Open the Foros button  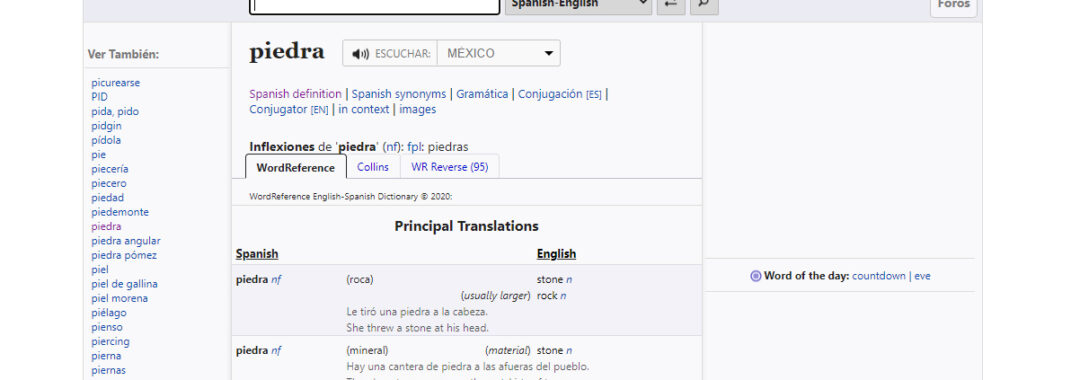pyautogui.click(x=953, y=6)
